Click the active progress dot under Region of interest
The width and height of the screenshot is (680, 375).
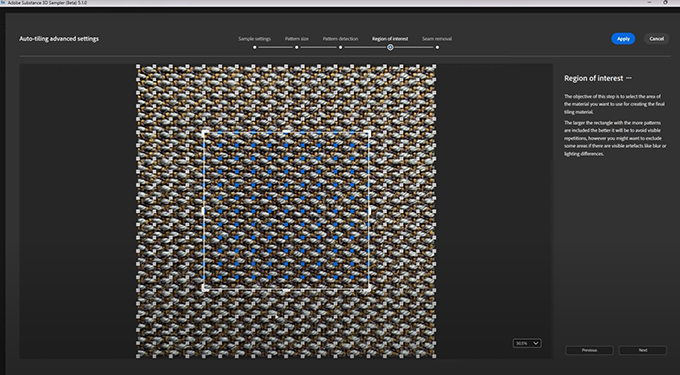390,47
